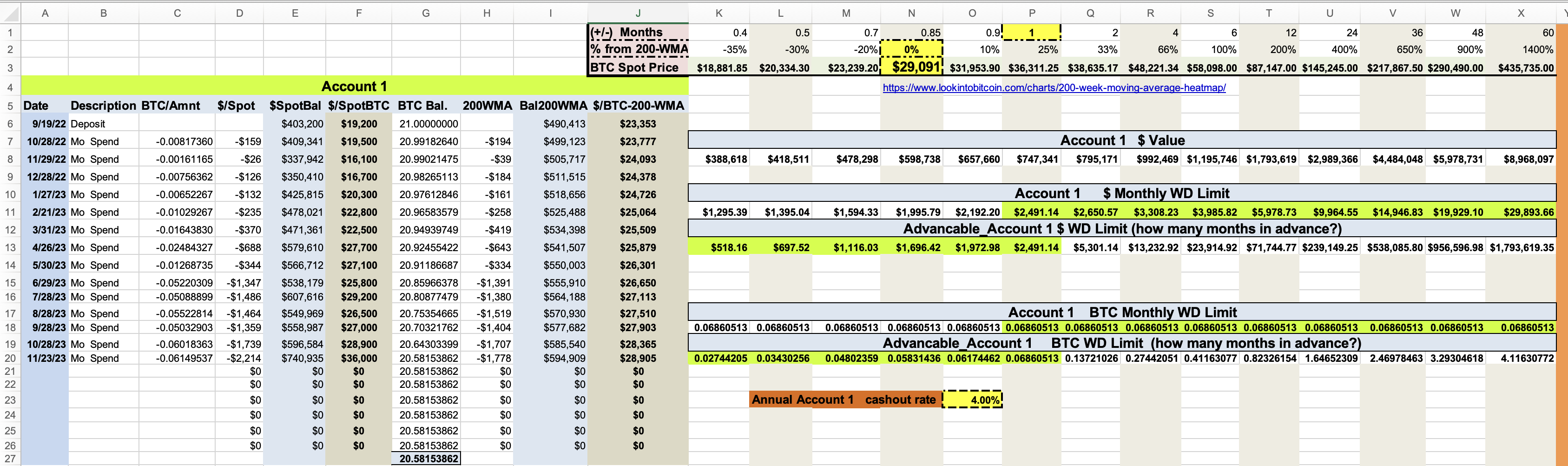The width and height of the screenshot is (1568, 466).
Task: Select the 'Date' column heading cell
Action: click(45, 106)
